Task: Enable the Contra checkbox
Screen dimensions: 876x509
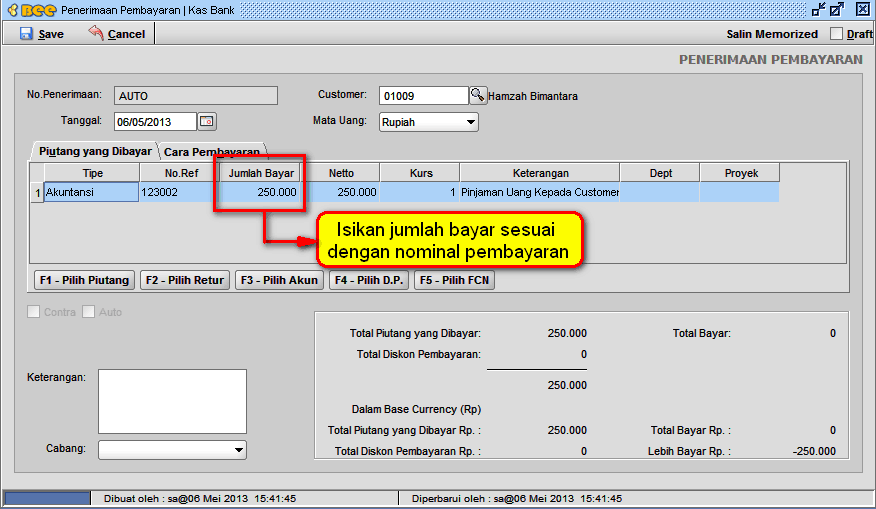Action: (35, 312)
